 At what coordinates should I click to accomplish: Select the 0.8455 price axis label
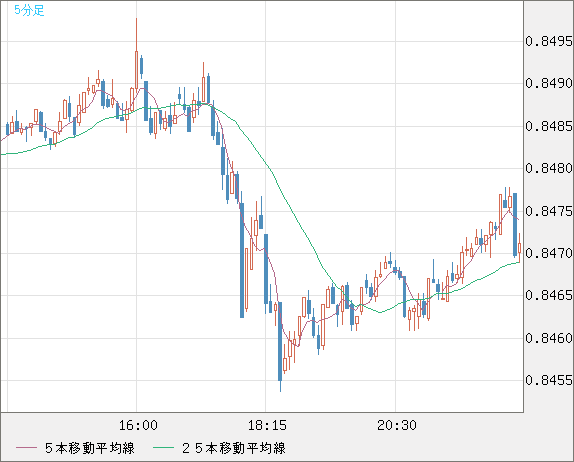tap(549, 380)
